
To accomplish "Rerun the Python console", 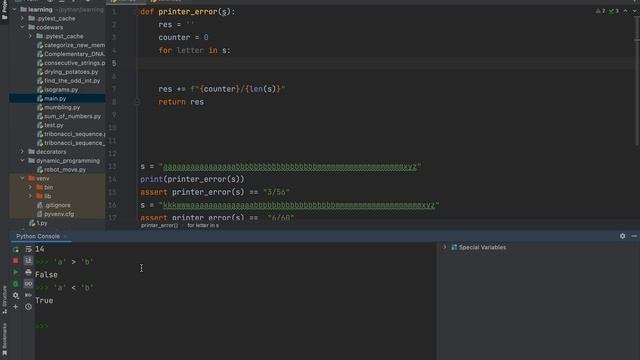I will [x=16, y=249].
